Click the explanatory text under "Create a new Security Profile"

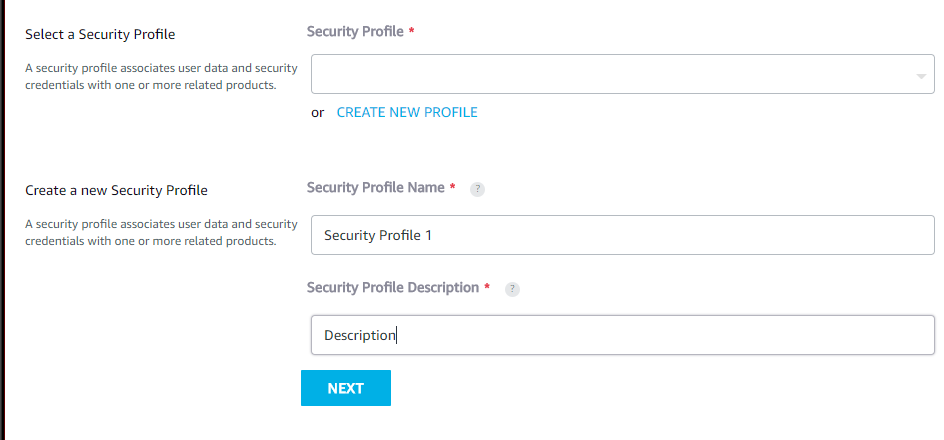tap(161, 232)
